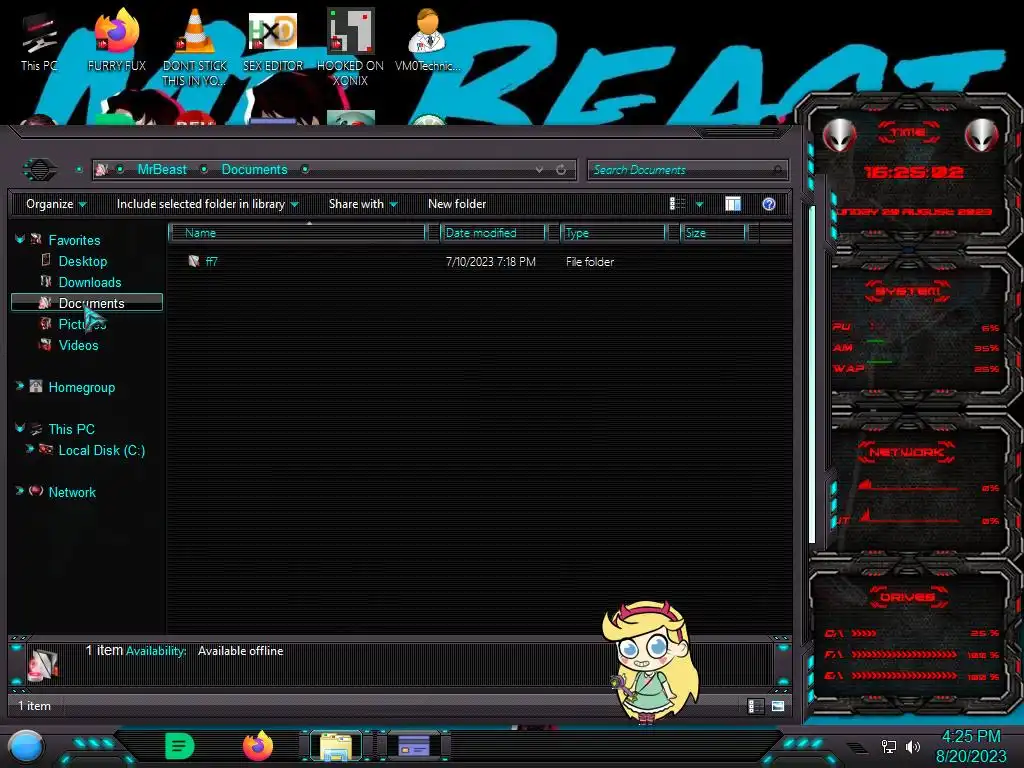This screenshot has width=1024, height=768.
Task: Change view using the view icon
Action: coord(677,204)
